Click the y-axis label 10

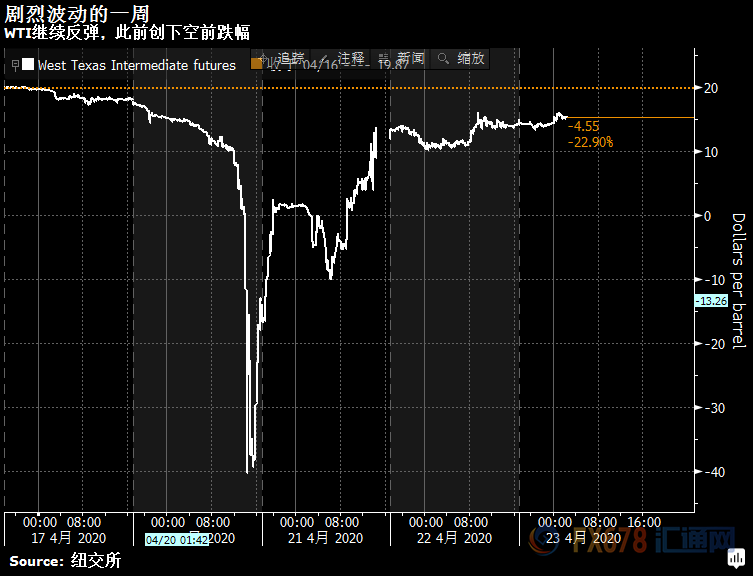click(711, 152)
